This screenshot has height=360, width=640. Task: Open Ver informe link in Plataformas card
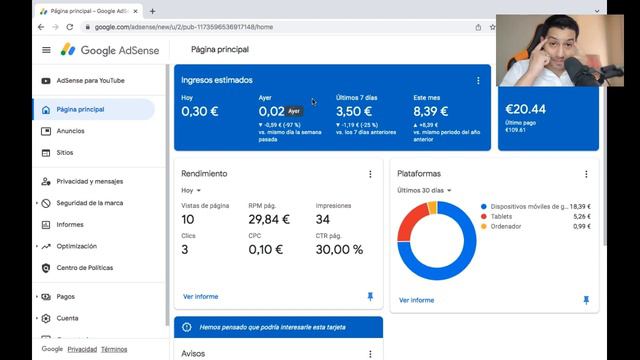416,300
